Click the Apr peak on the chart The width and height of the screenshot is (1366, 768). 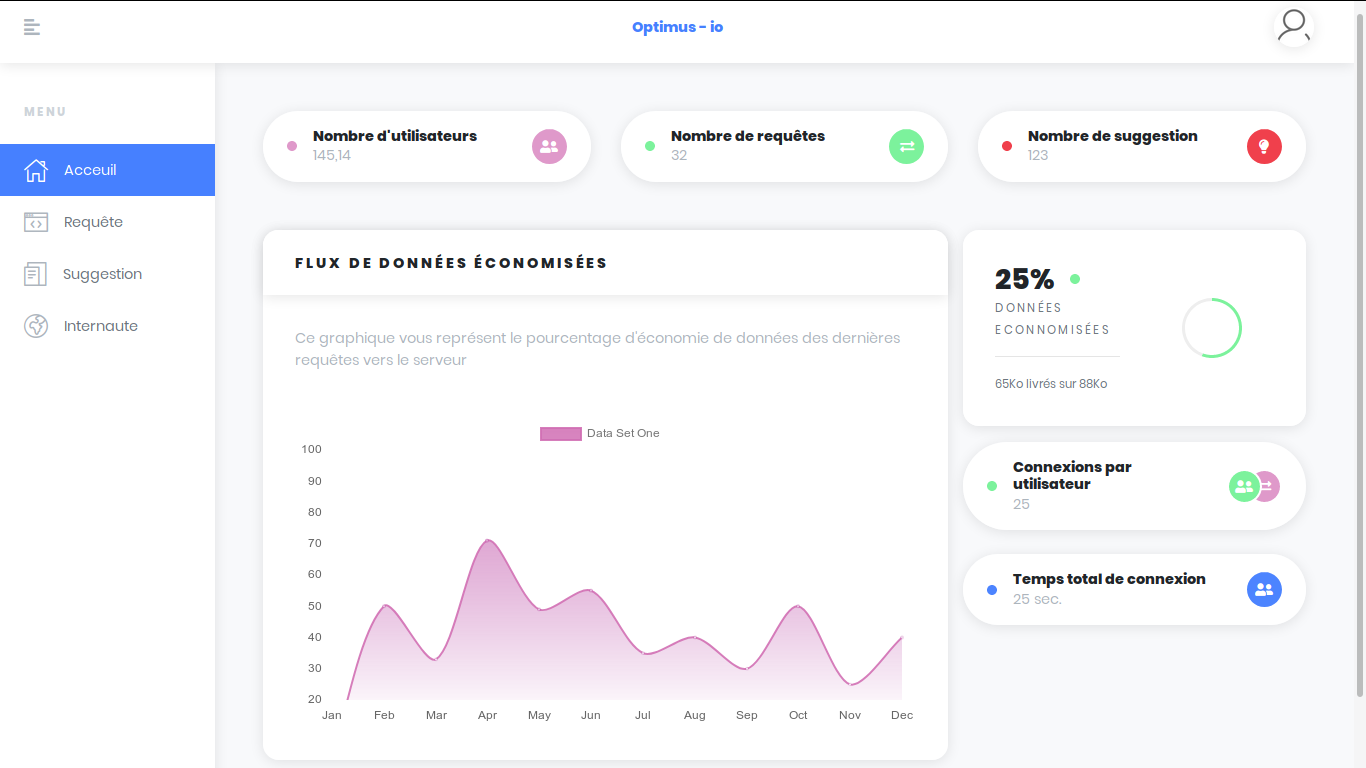pyautogui.click(x=488, y=541)
